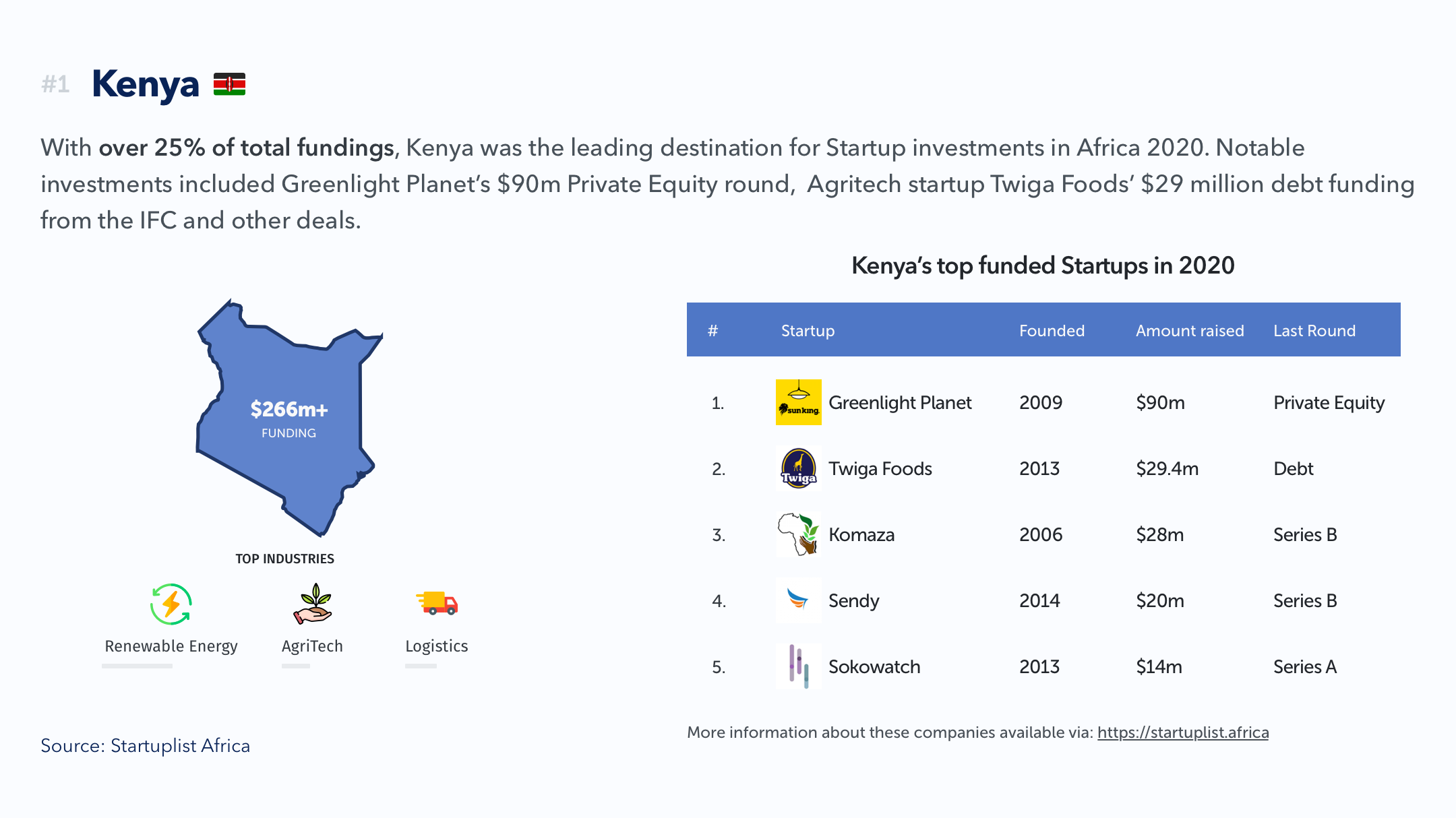Click the AgriTech plant-in-hand icon
Image resolution: width=1456 pixels, height=818 pixels.
click(x=313, y=603)
